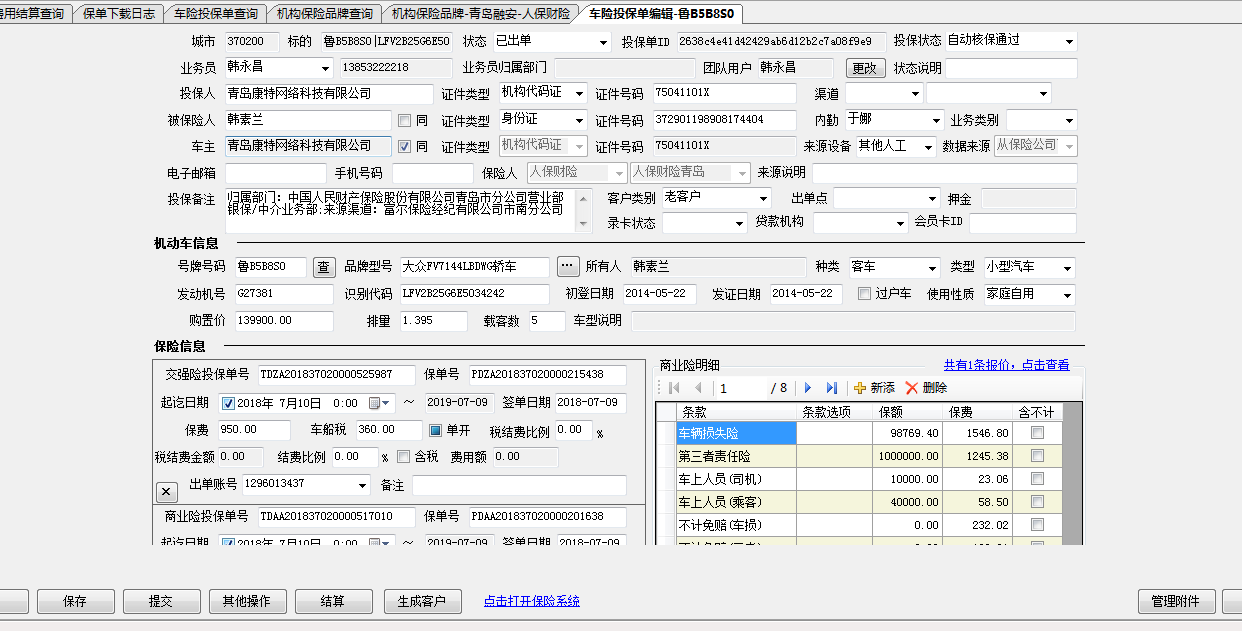The width and height of the screenshot is (1242, 631).
Task: Toggle the 含税 checkbox
Action: click(403, 457)
